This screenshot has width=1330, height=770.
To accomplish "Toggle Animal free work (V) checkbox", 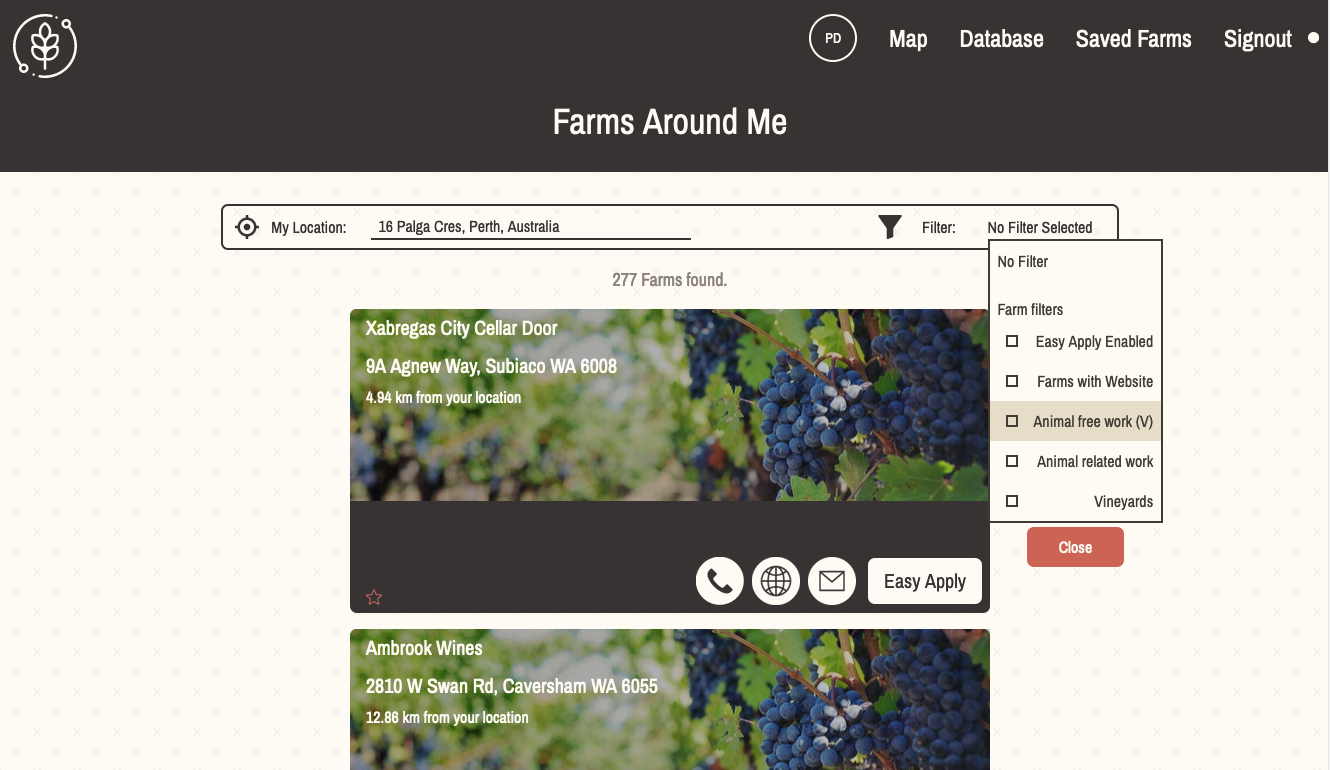I will click(x=1012, y=421).
